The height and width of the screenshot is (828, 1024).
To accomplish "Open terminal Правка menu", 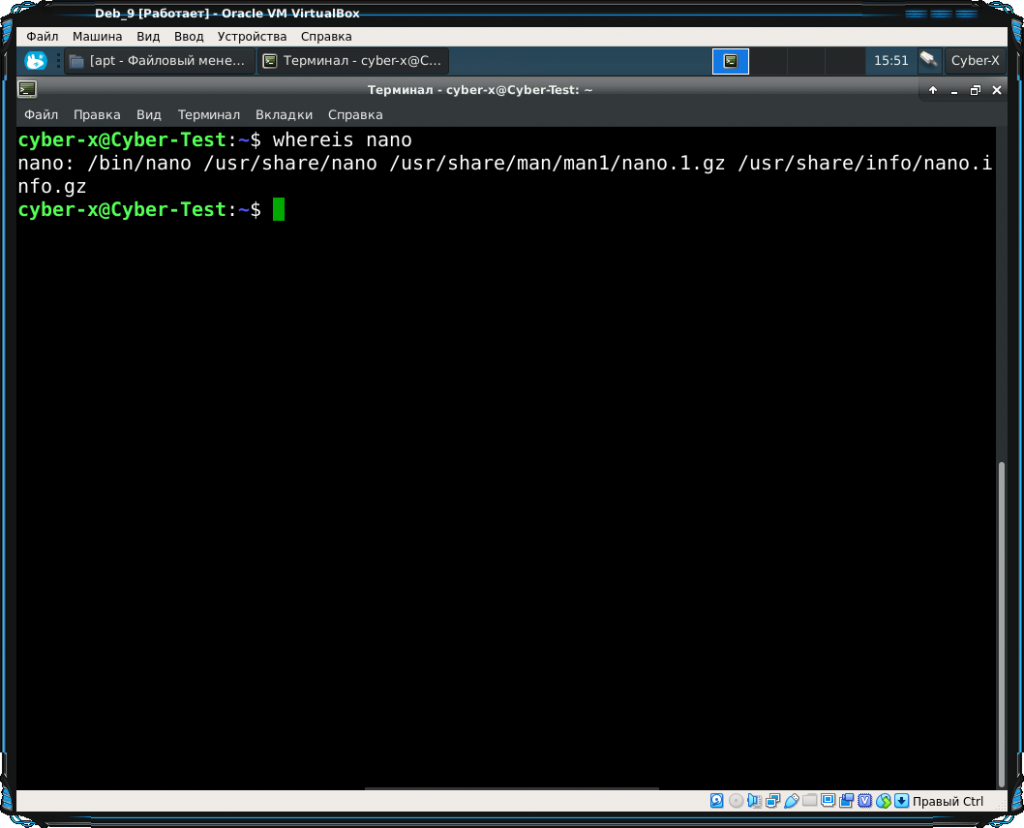I will 97,115.
